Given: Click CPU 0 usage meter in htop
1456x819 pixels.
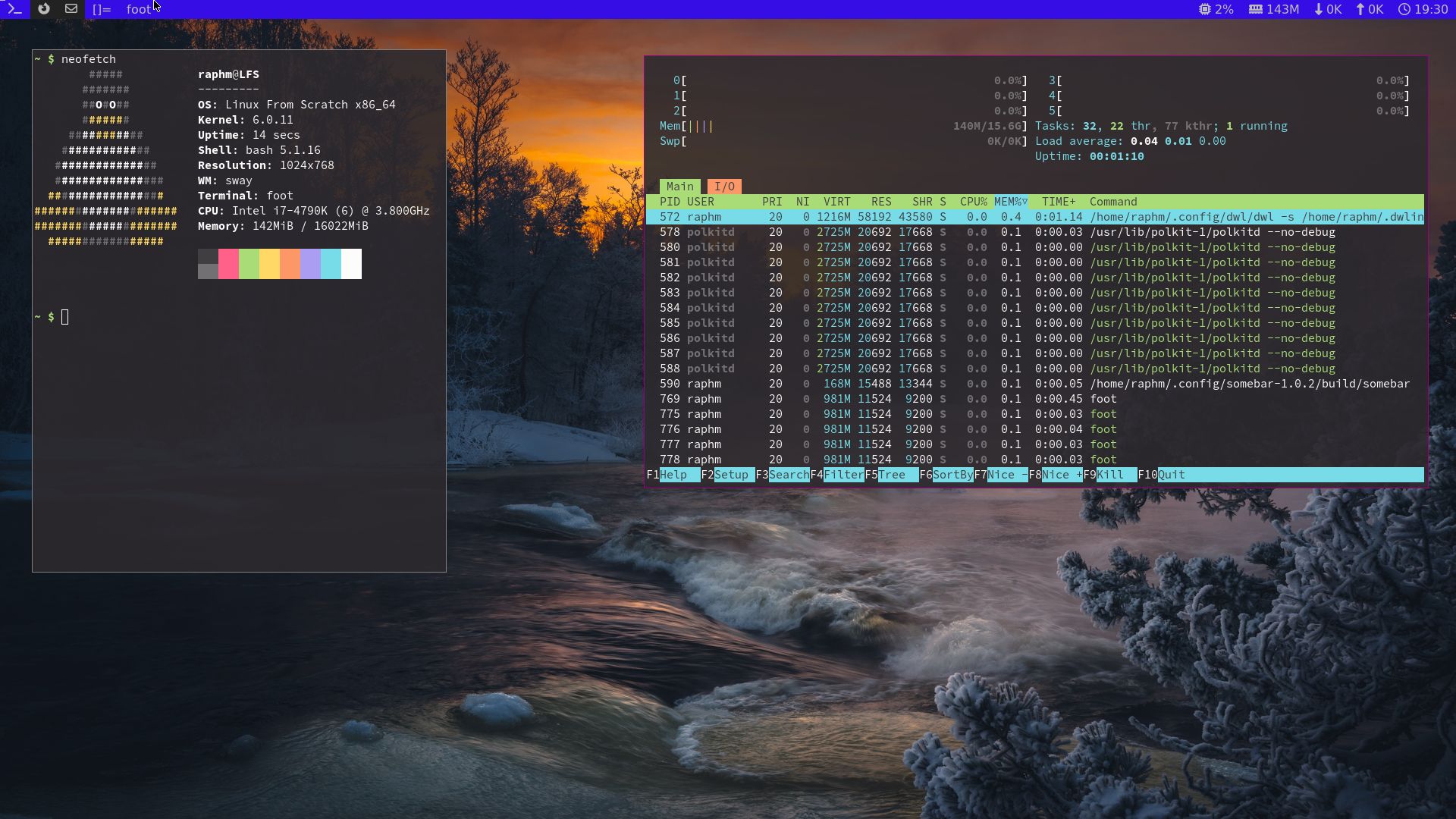Looking at the screenshot, I should pyautogui.click(x=850, y=80).
